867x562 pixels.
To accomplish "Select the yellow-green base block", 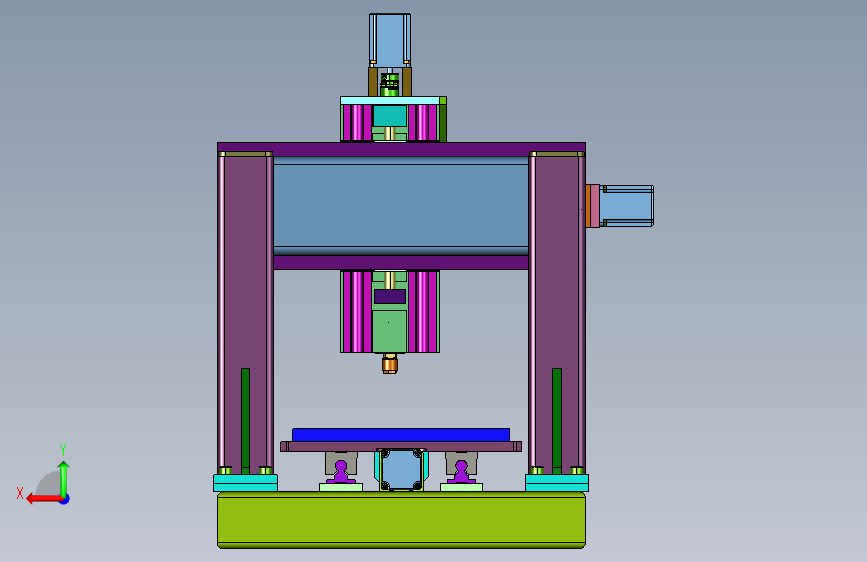I will pyautogui.click(x=401, y=520).
